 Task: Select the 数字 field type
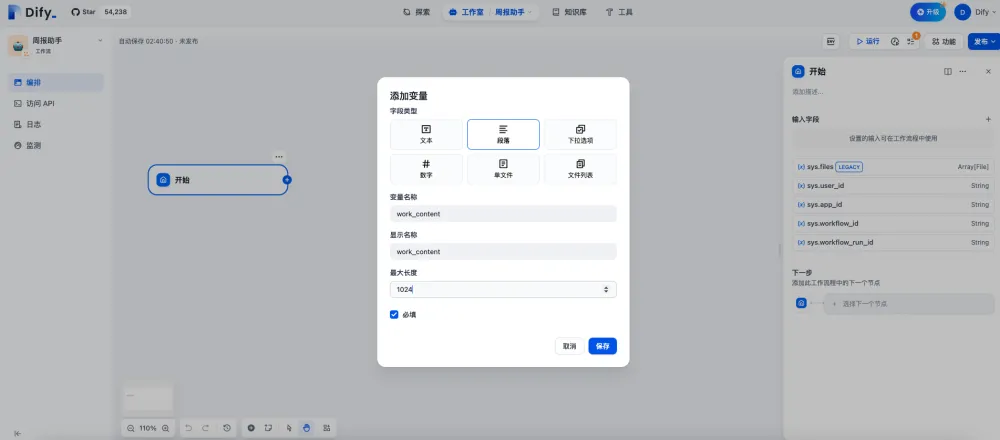(x=426, y=169)
